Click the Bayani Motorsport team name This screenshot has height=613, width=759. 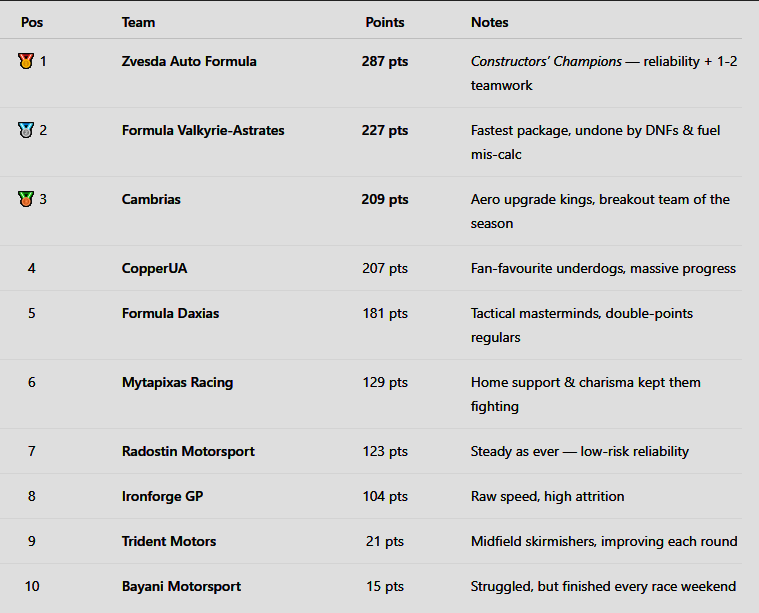coord(181,586)
